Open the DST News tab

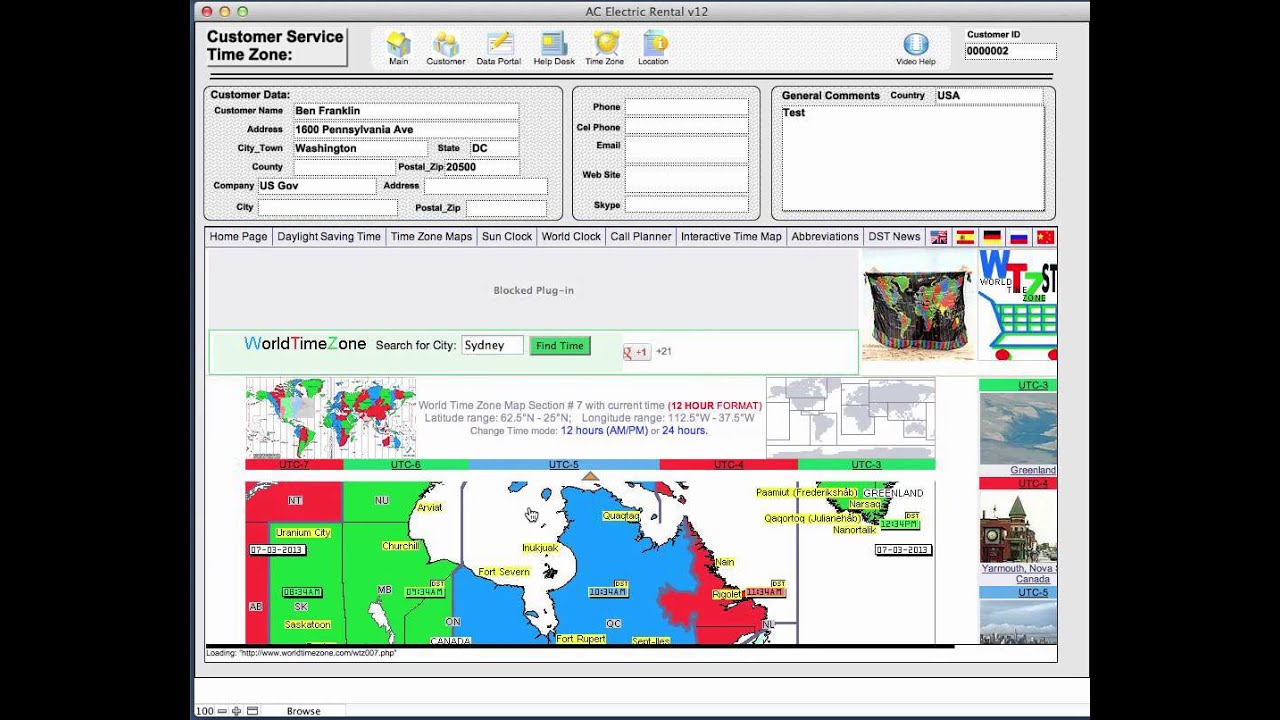[894, 237]
